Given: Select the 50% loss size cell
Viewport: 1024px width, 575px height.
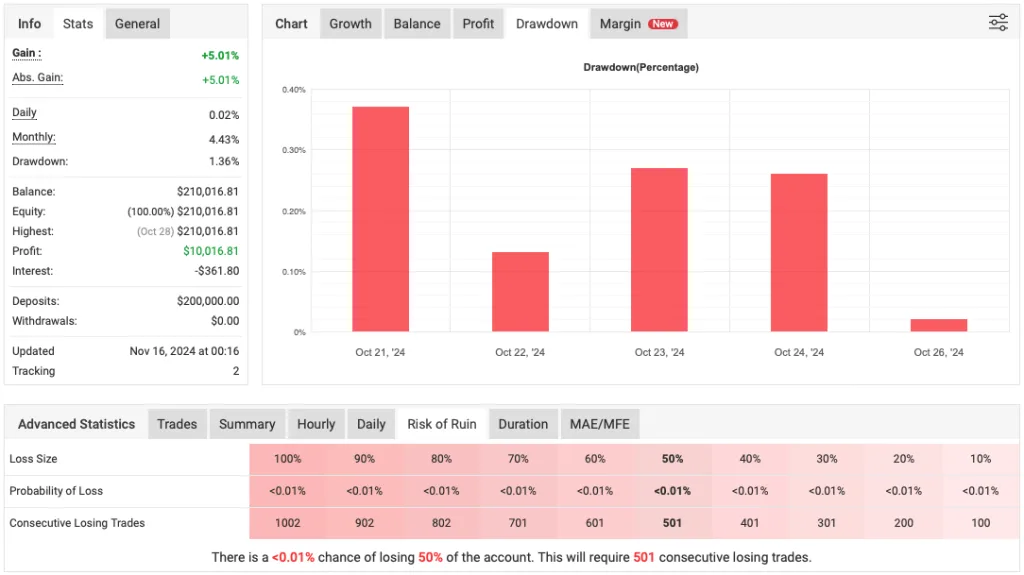Looking at the screenshot, I should (672, 459).
